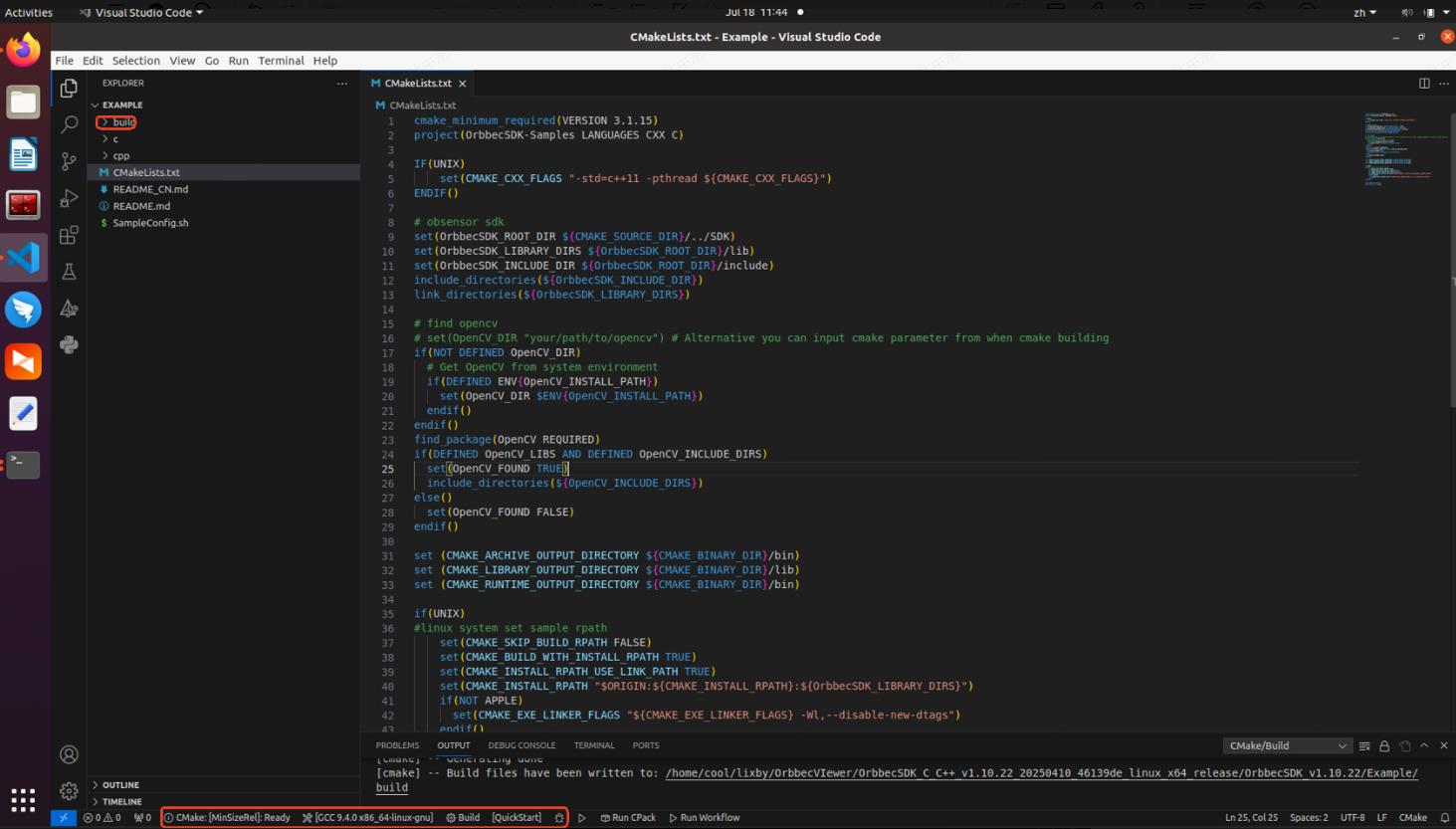Open the notifications bell in status bar
This screenshot has height=829, width=1456.
(x=1444, y=818)
